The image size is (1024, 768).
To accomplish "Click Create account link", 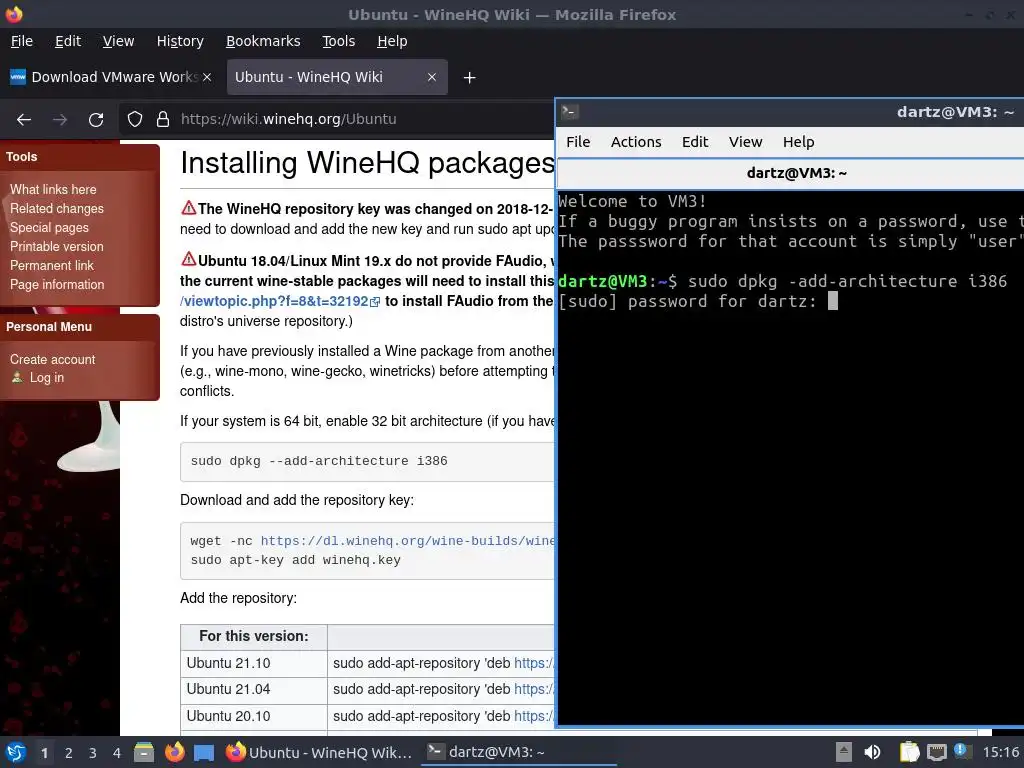I will click(52, 359).
